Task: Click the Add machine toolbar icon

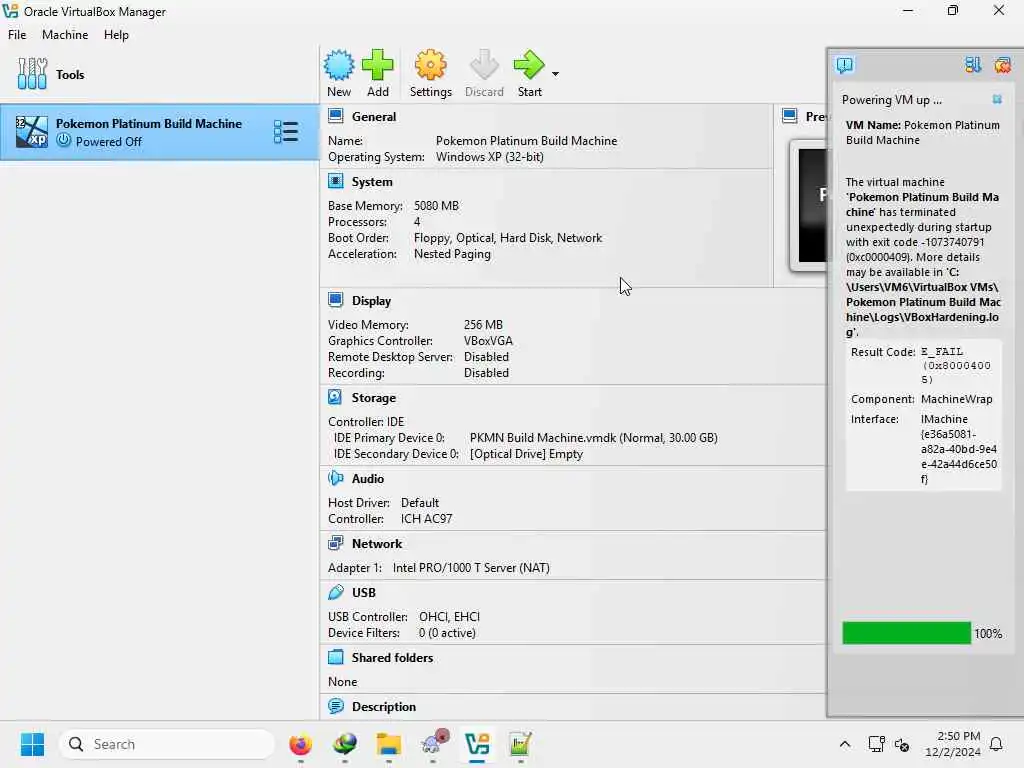Action: (x=377, y=74)
